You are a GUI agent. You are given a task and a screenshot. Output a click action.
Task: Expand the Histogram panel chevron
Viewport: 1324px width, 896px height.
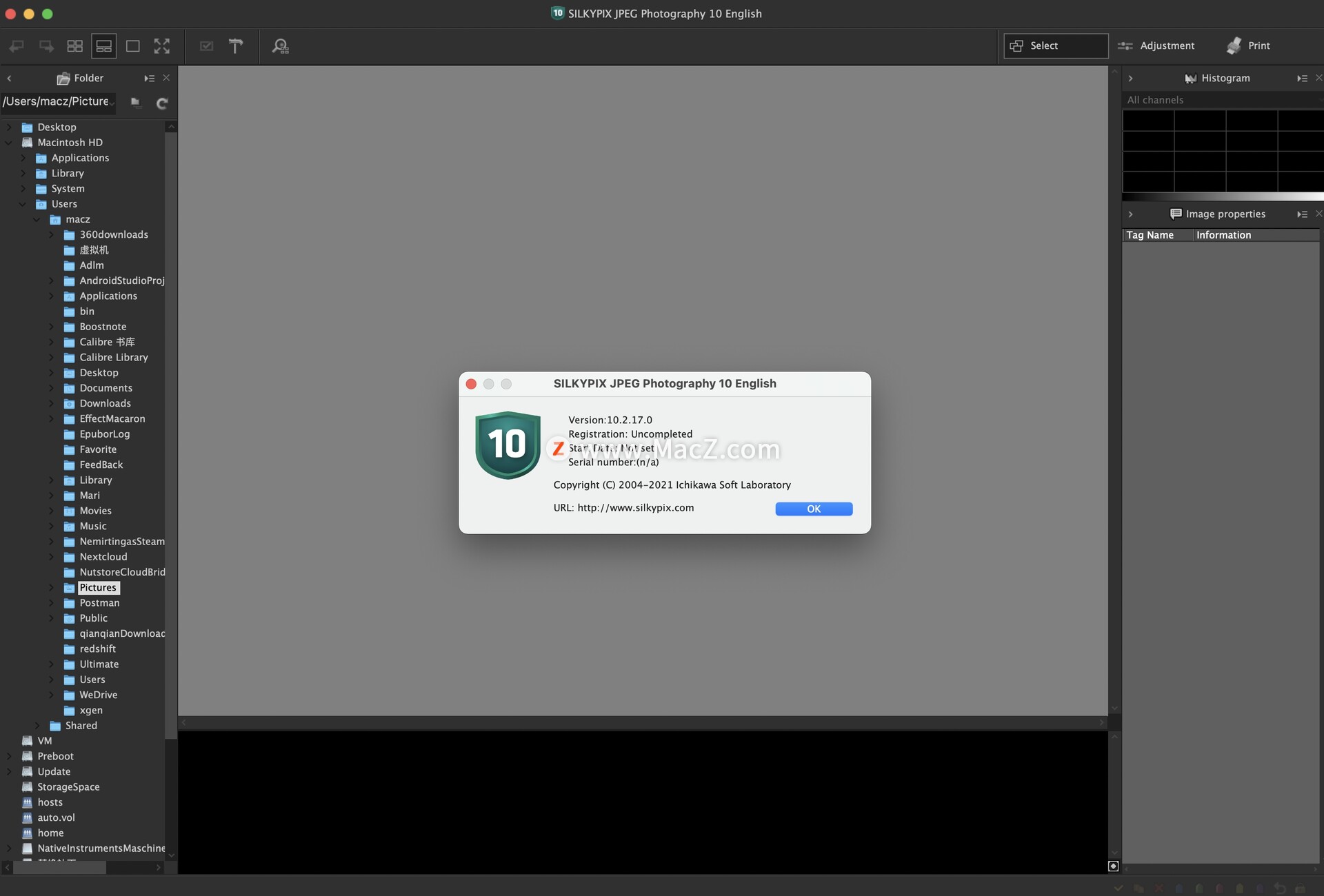pos(1130,79)
